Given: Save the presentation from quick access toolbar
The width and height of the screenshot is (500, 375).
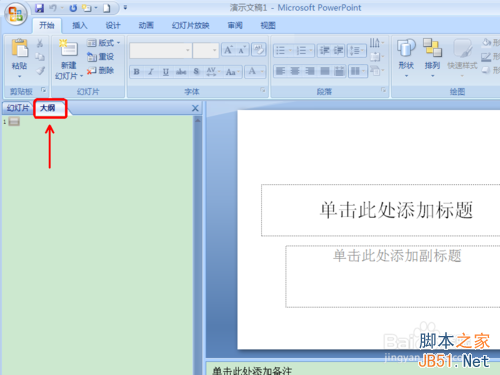Looking at the screenshot, I should [40, 8].
